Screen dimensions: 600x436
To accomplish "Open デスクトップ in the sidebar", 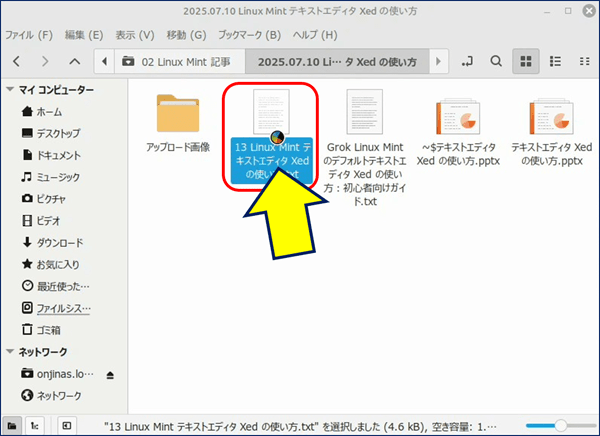I will click(x=51, y=133).
